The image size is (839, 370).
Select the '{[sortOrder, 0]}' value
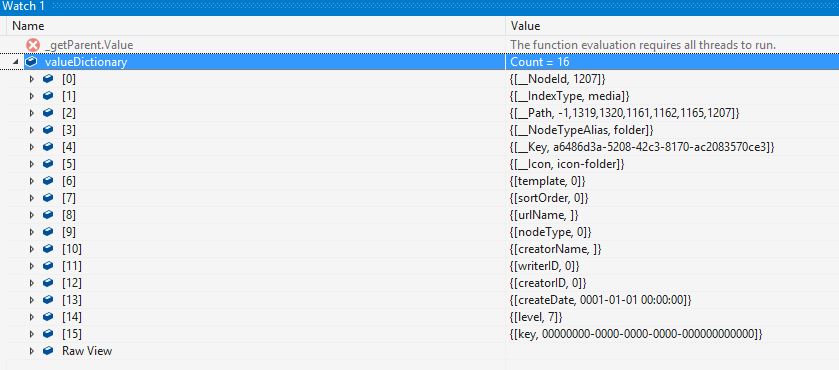[x=550, y=198]
